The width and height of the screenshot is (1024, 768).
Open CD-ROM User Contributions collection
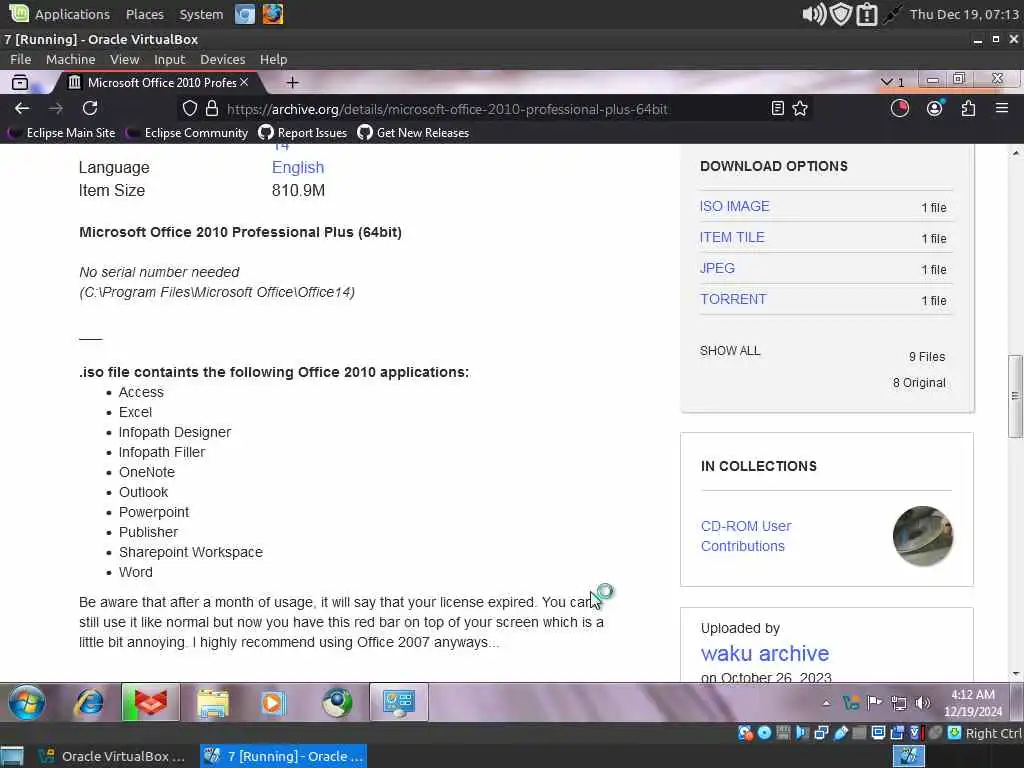(746, 536)
